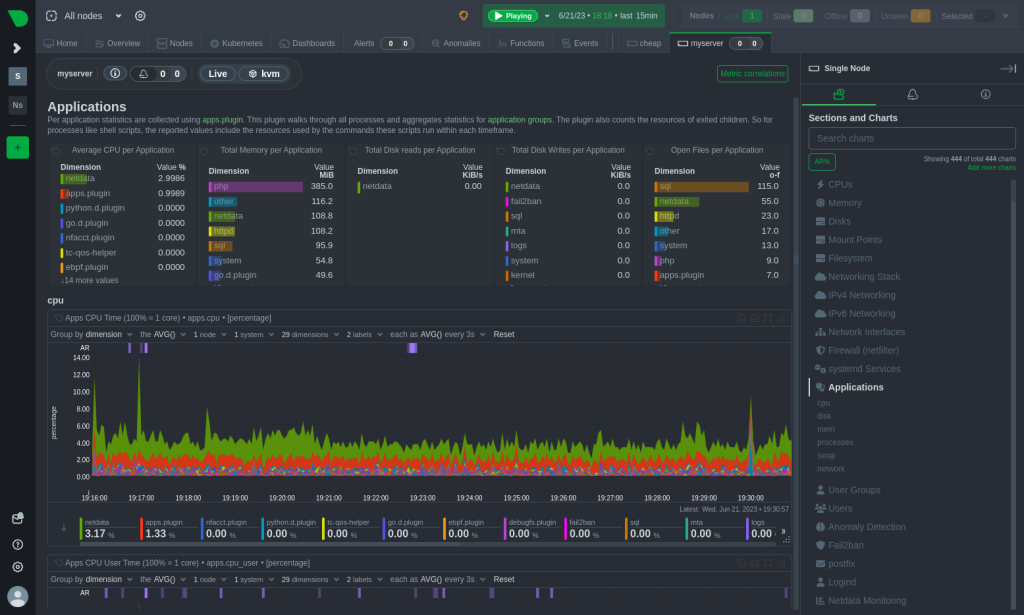Select the apps.plugin legend color swatch
Image resolution: width=1024 pixels, height=615 pixels.
click(142, 529)
